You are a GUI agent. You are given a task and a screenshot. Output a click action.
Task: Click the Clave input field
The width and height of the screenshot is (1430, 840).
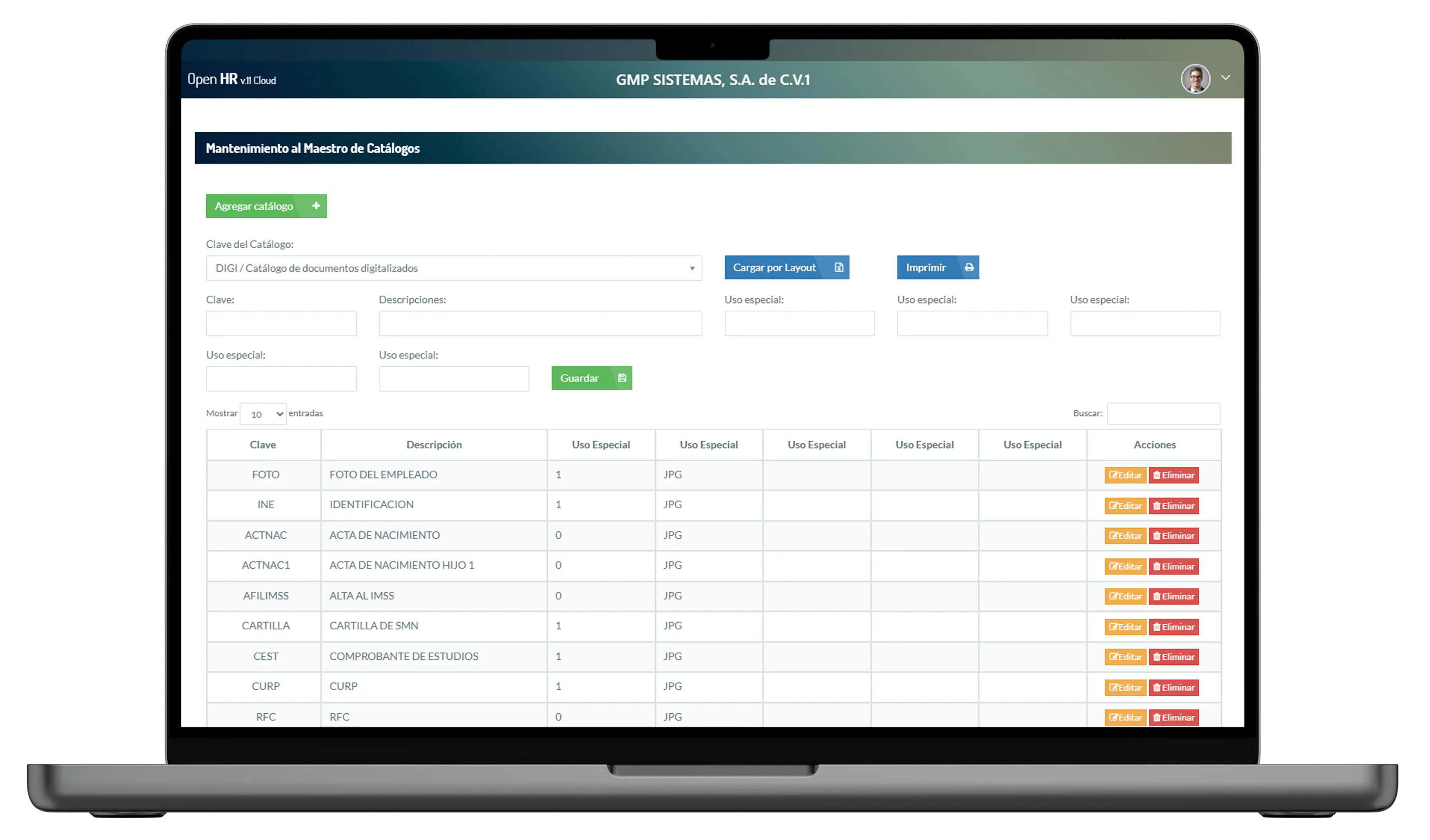click(x=281, y=324)
